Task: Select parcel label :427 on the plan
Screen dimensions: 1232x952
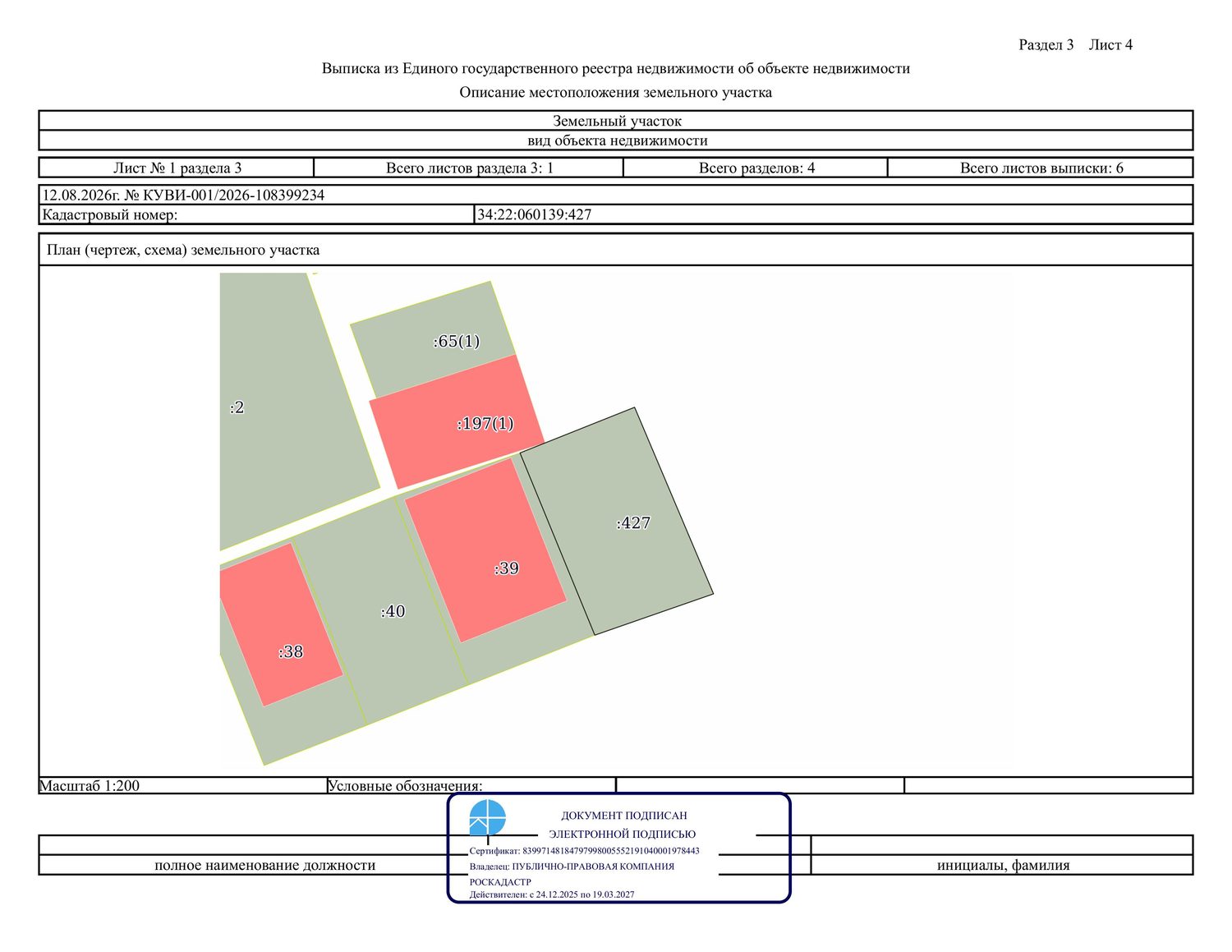Action: (633, 523)
